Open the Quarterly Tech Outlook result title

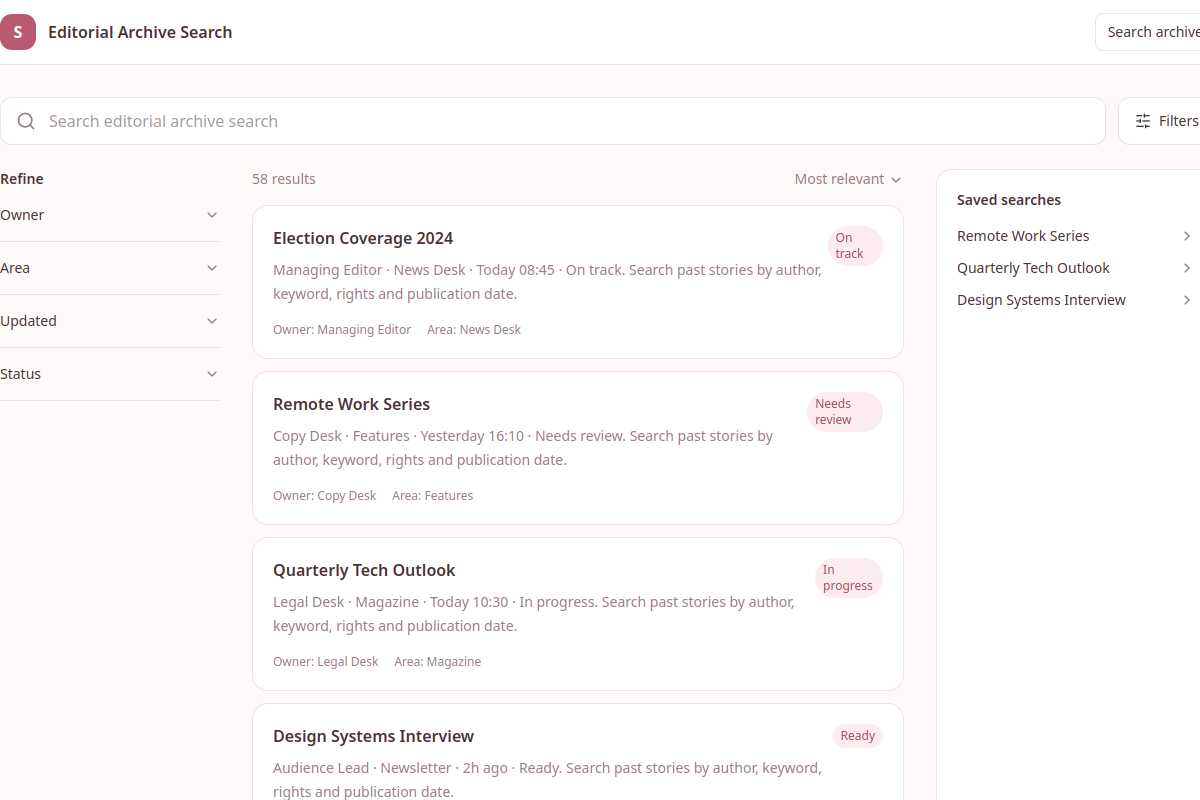[364, 570]
